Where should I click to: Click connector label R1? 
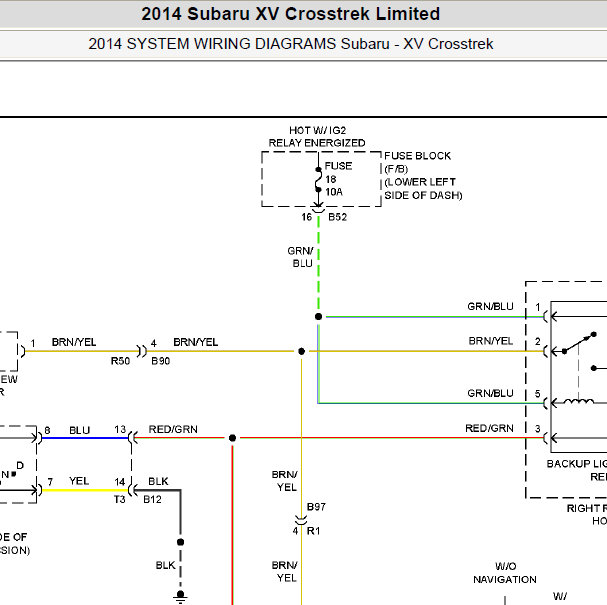click(313, 531)
